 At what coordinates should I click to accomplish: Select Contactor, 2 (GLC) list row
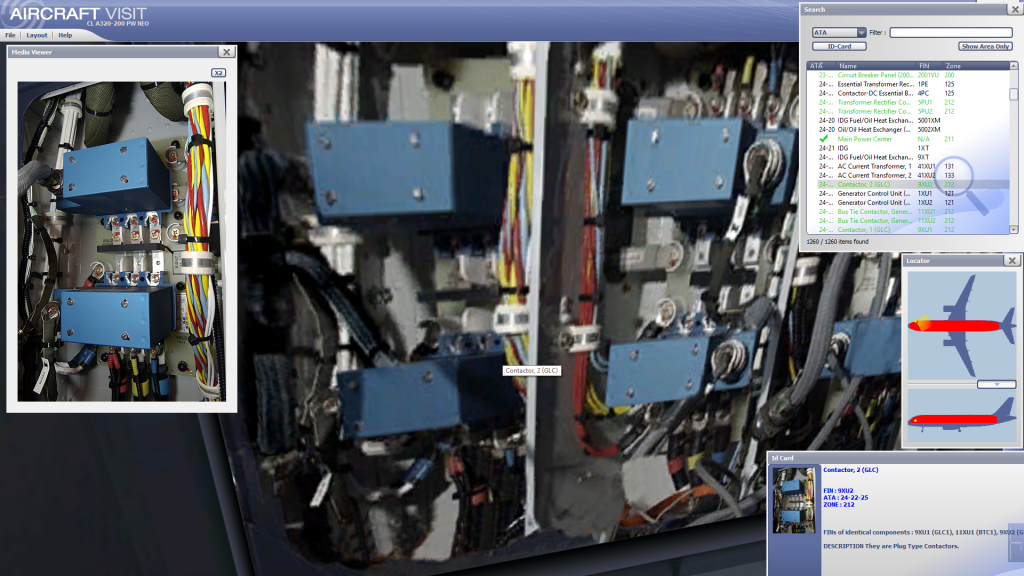click(x=908, y=185)
